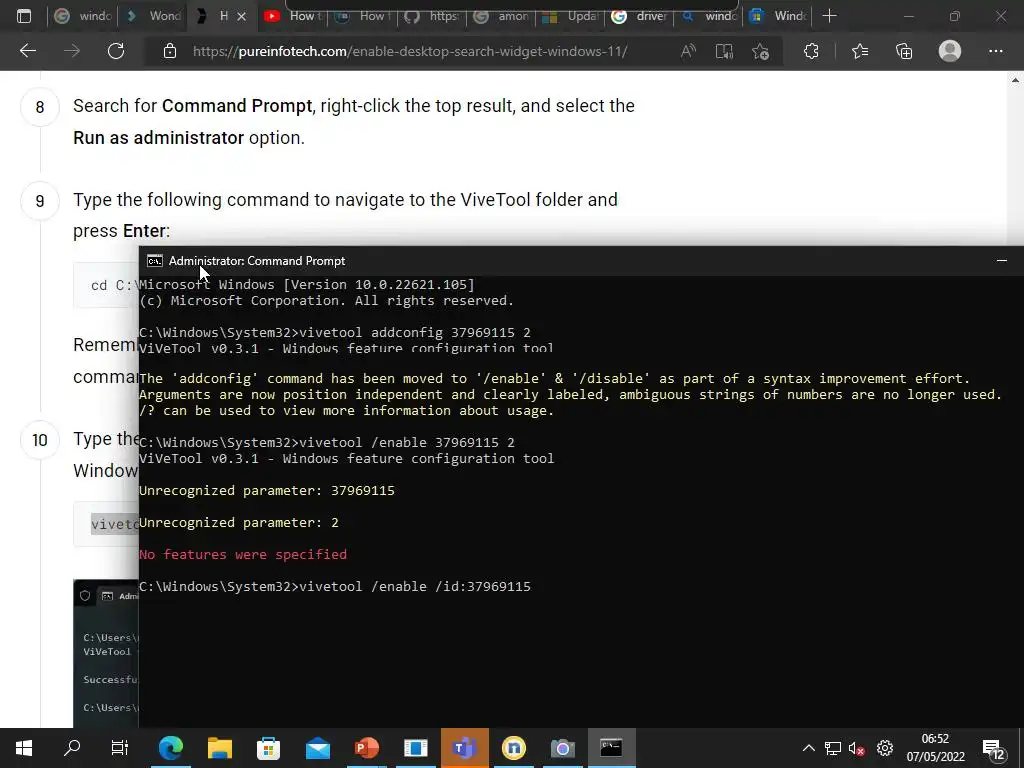This screenshot has height=768, width=1024.
Task: Open Microsoft Store from taskbar
Action: click(268, 748)
